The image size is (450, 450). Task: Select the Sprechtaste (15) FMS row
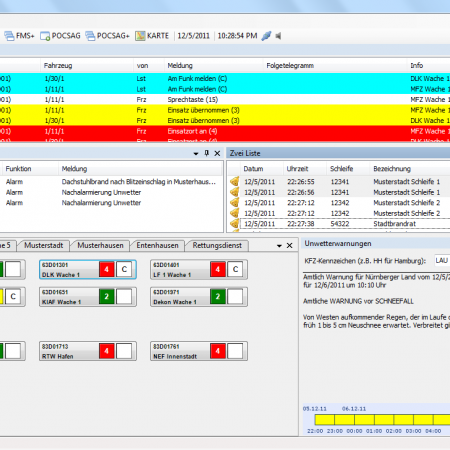225,99
